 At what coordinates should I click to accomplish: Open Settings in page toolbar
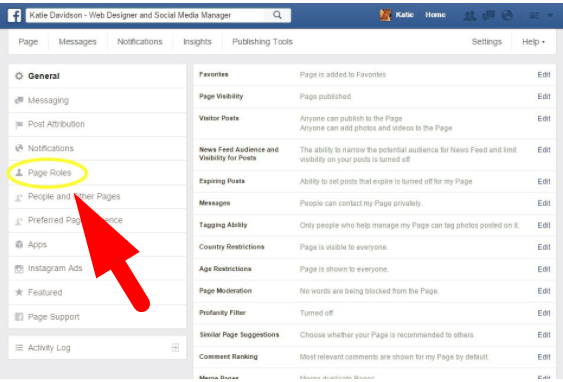click(x=487, y=42)
